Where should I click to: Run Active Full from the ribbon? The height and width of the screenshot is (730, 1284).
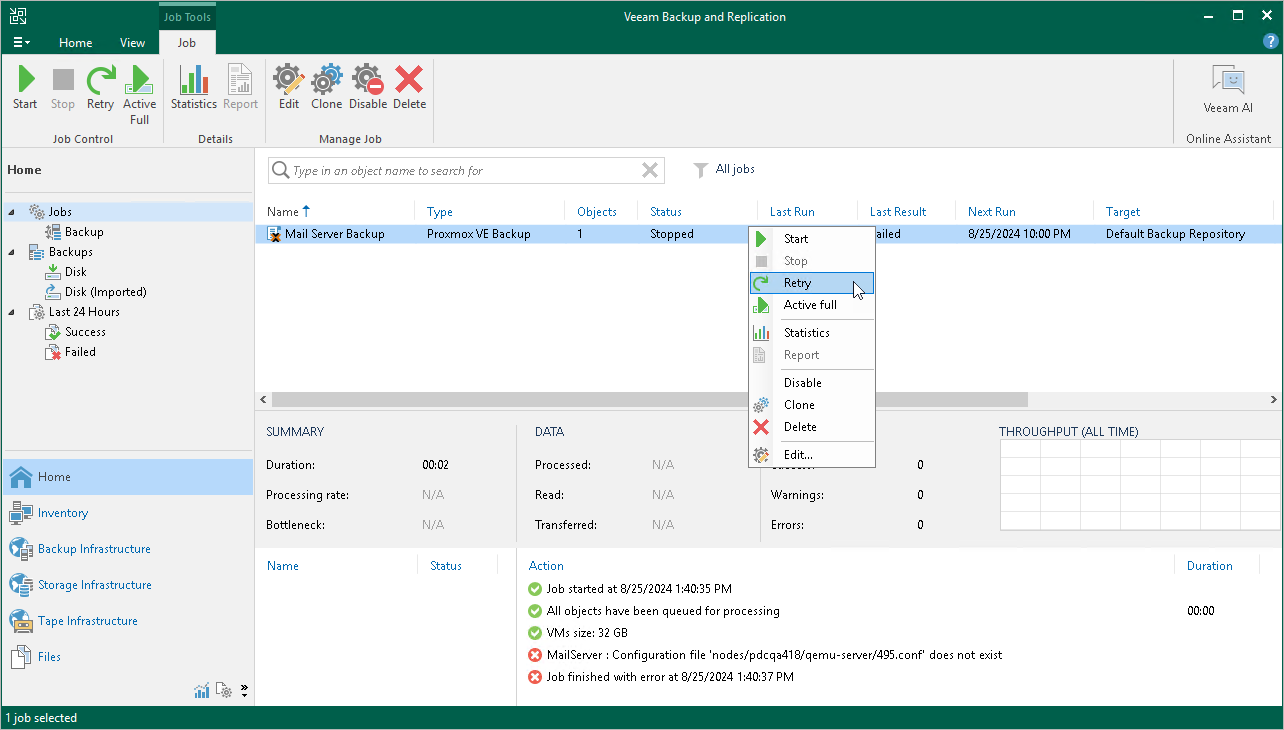[140, 95]
